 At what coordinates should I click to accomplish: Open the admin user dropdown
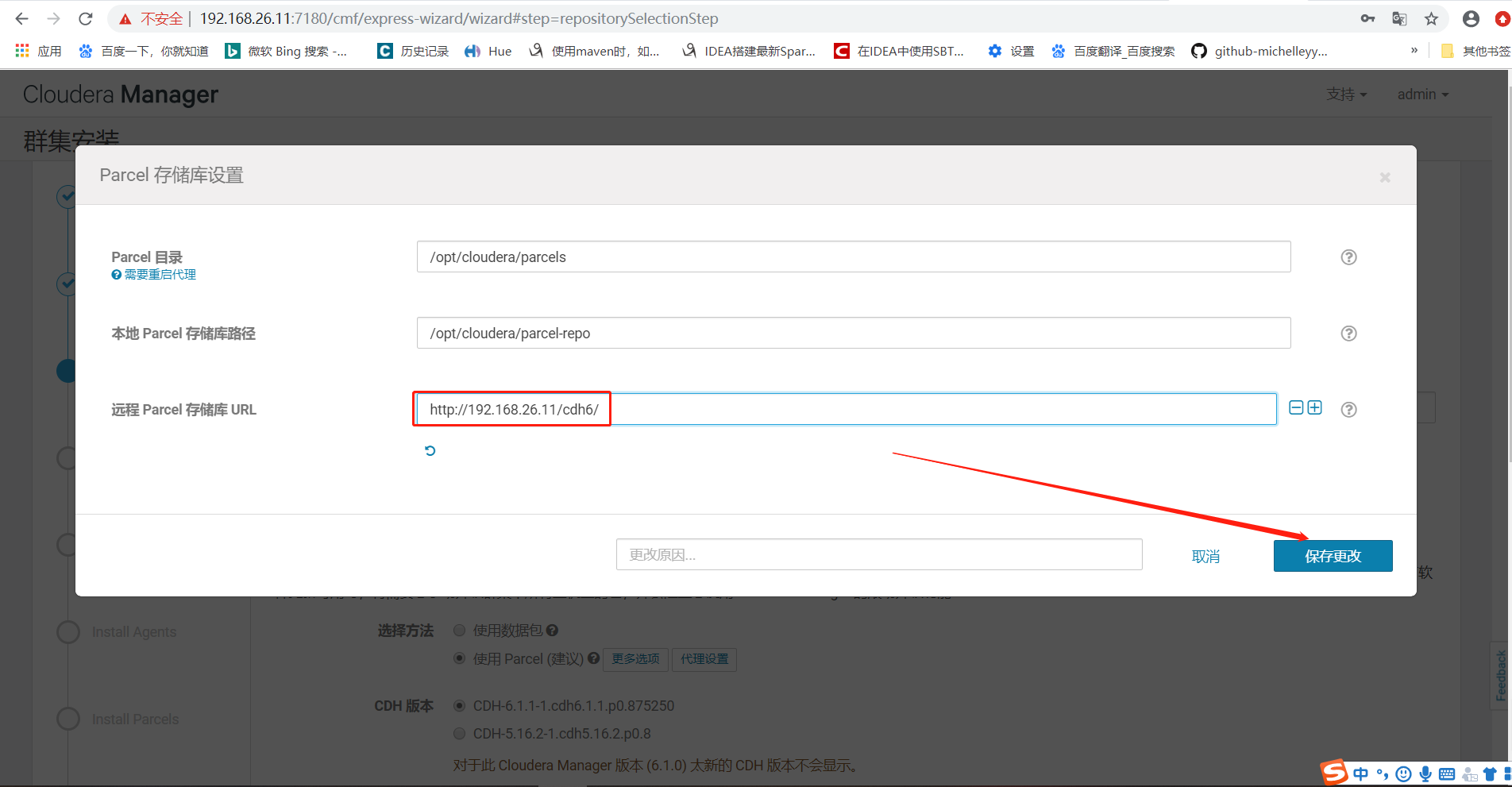(1423, 95)
